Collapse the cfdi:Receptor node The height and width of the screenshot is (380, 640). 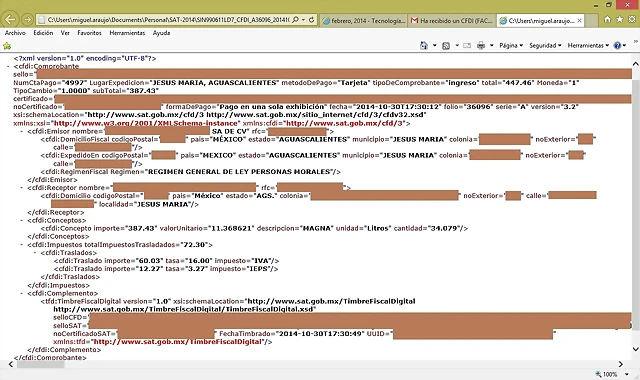click(22, 188)
